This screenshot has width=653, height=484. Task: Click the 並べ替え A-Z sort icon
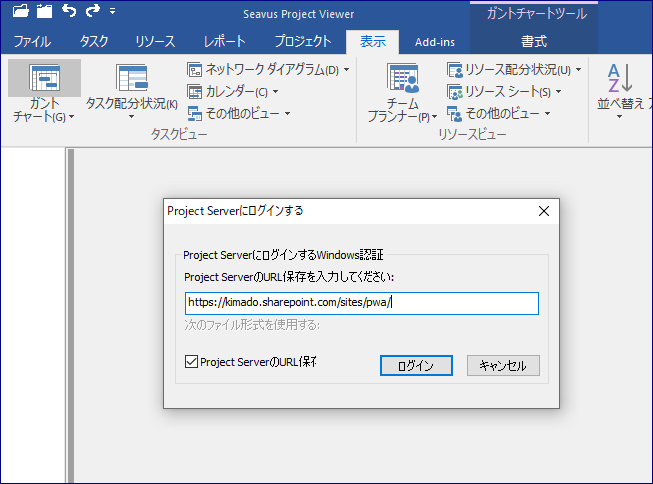click(620, 78)
